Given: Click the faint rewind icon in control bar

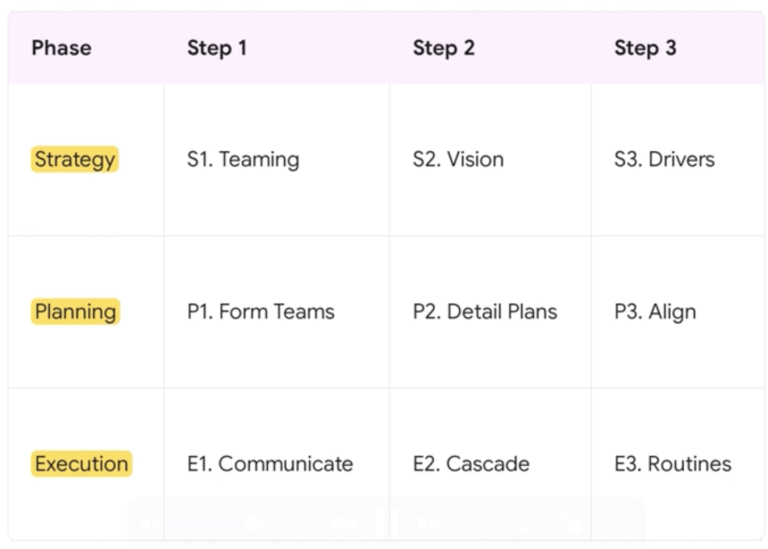Looking at the screenshot, I should coord(343,523).
